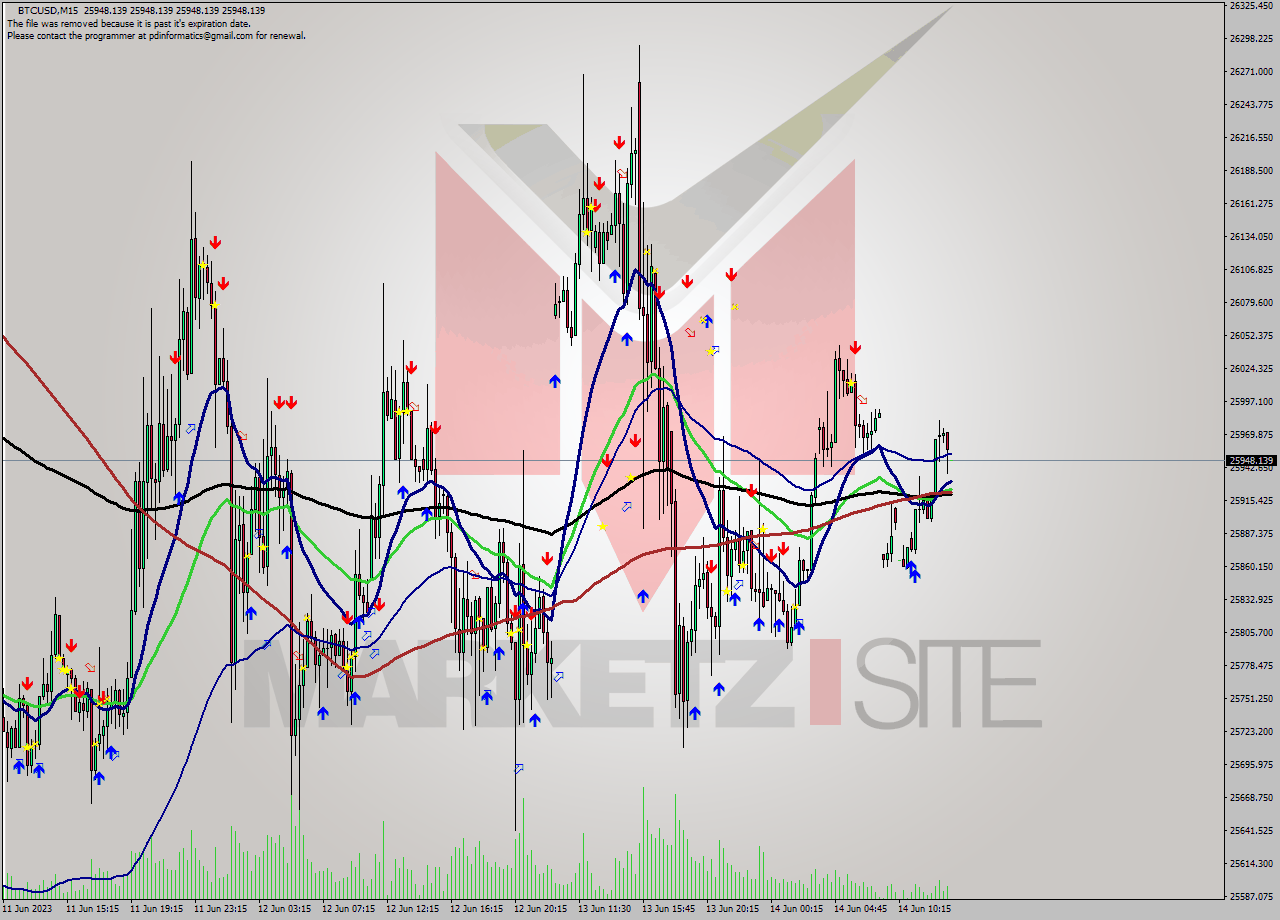Click the file removed expiration notice line
The width and height of the screenshot is (1280, 920).
coord(129,23)
